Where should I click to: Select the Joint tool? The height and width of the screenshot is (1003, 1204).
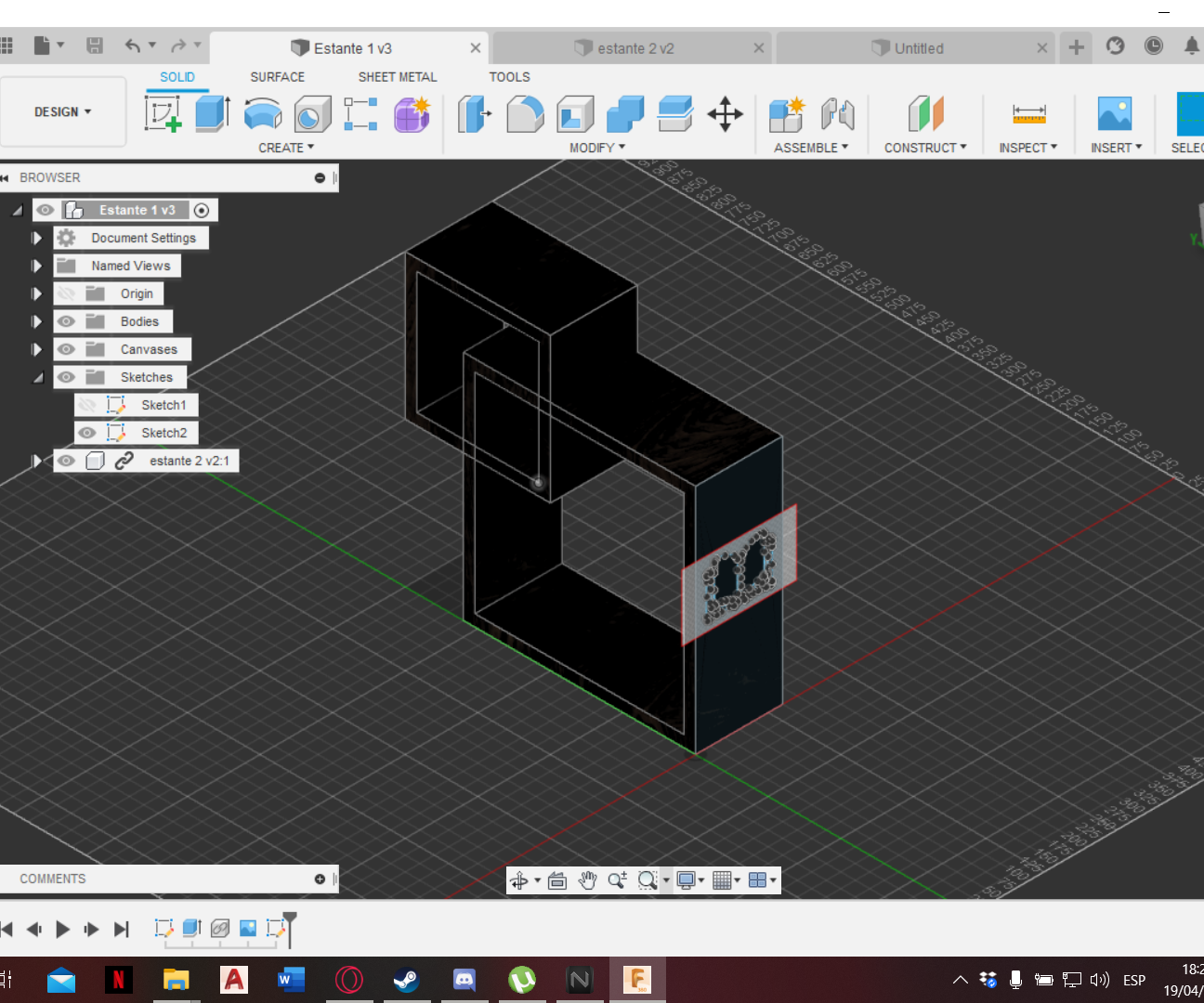pos(837,114)
